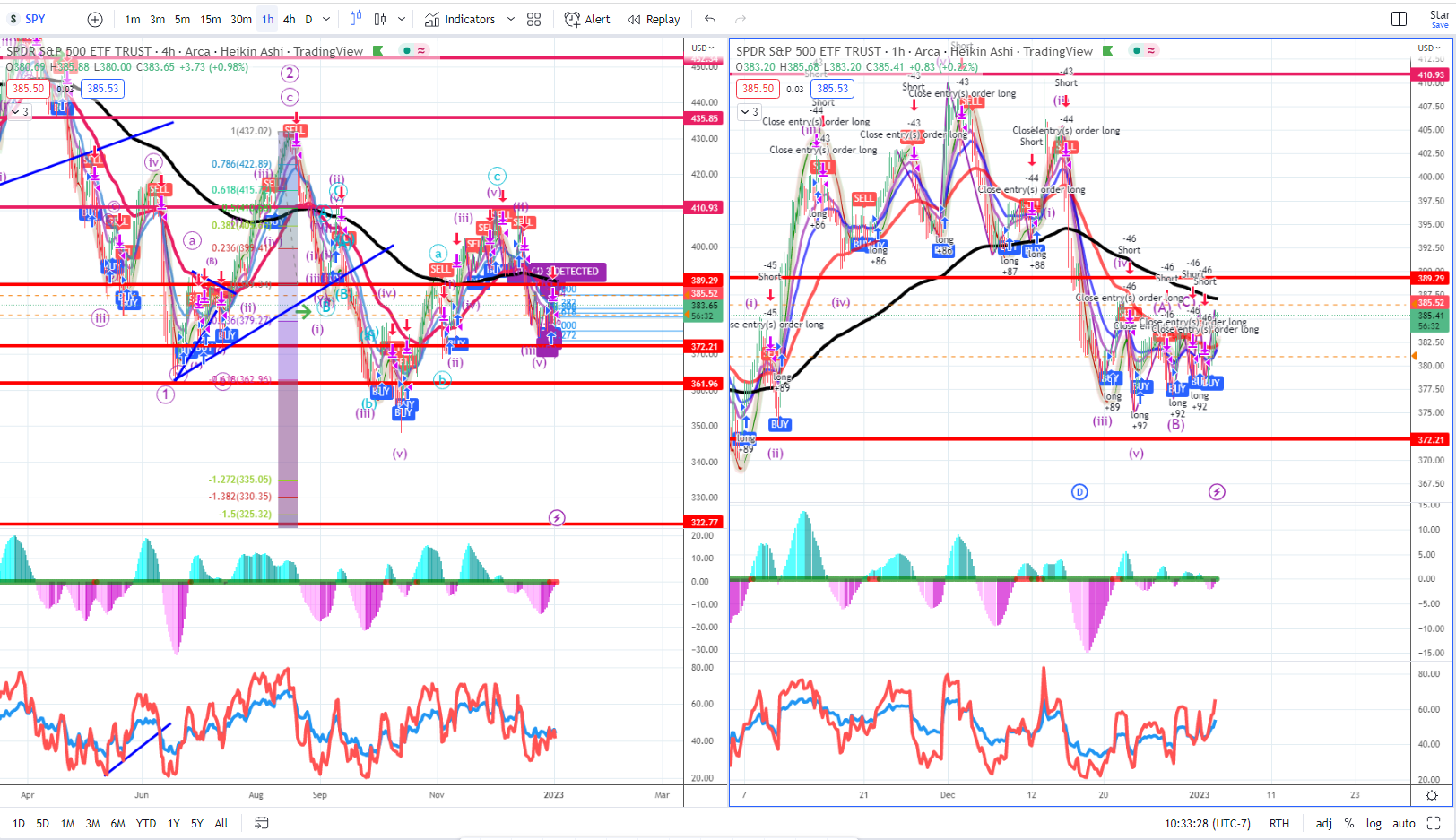1456x840 pixels.
Task: Select the YTD date range
Action: click(x=146, y=823)
